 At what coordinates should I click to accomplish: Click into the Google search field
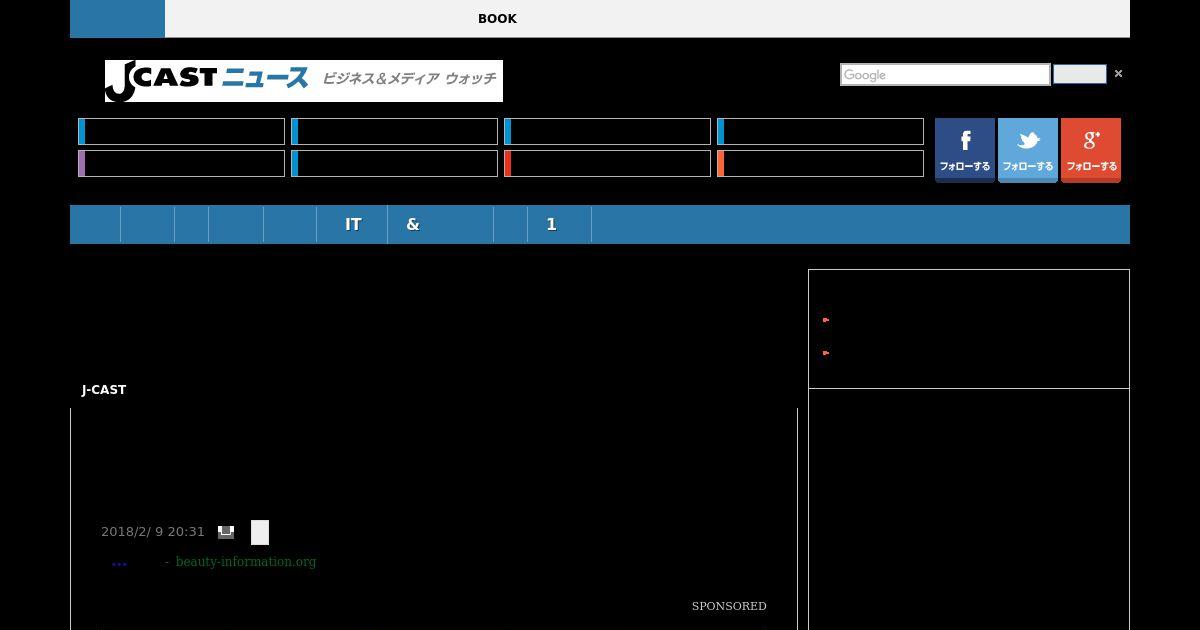pyautogui.click(x=945, y=75)
